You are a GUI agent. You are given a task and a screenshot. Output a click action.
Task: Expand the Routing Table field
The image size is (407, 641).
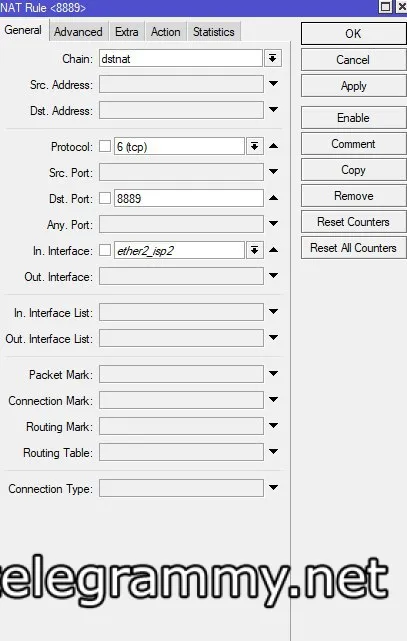pos(273,452)
